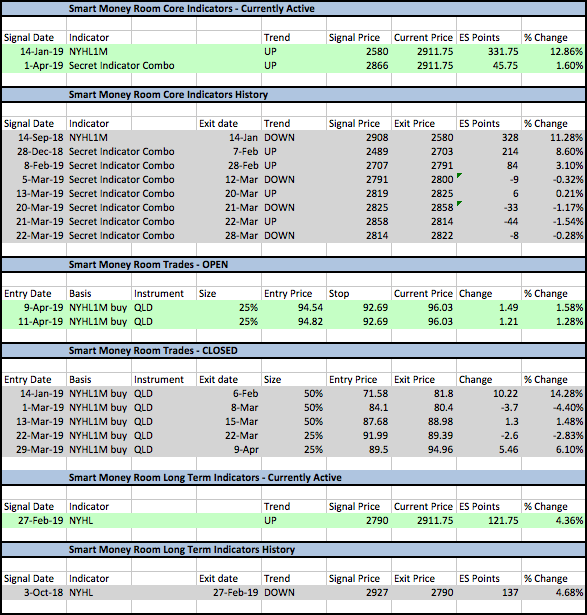Click entry price 94.82 cell
587x615 pixels.
coord(310,322)
